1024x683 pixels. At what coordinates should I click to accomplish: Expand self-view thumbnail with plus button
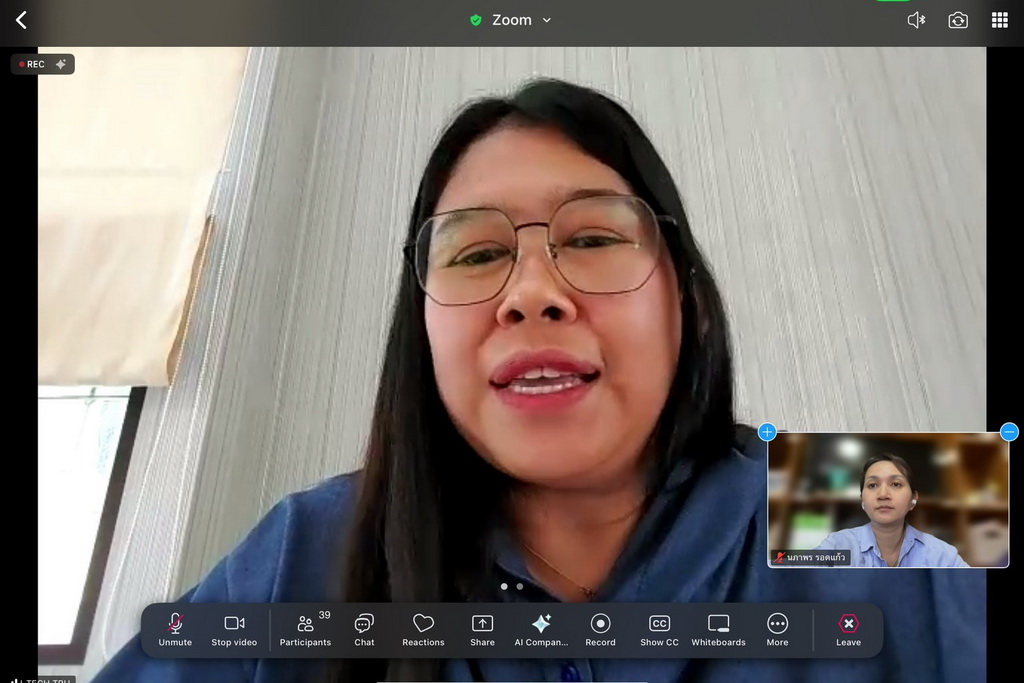pos(767,432)
